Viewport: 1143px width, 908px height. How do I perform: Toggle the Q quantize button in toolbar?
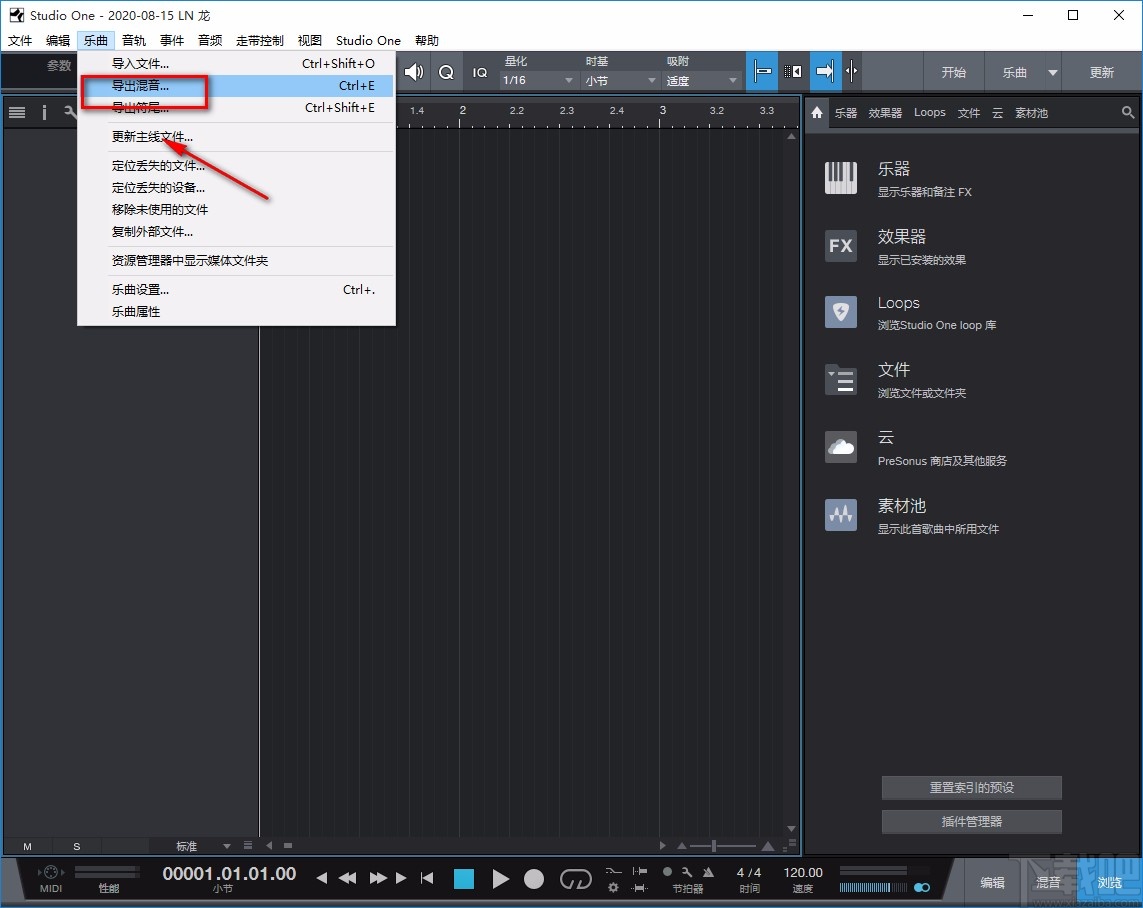coord(446,71)
